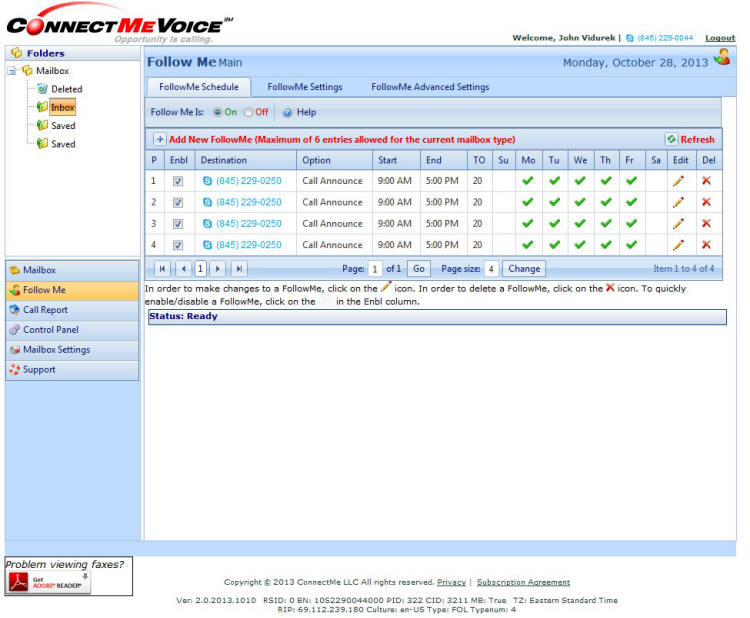Viewport: 750px width, 618px height.
Task: Edit FollowMe entry in row 2
Action: pos(678,202)
